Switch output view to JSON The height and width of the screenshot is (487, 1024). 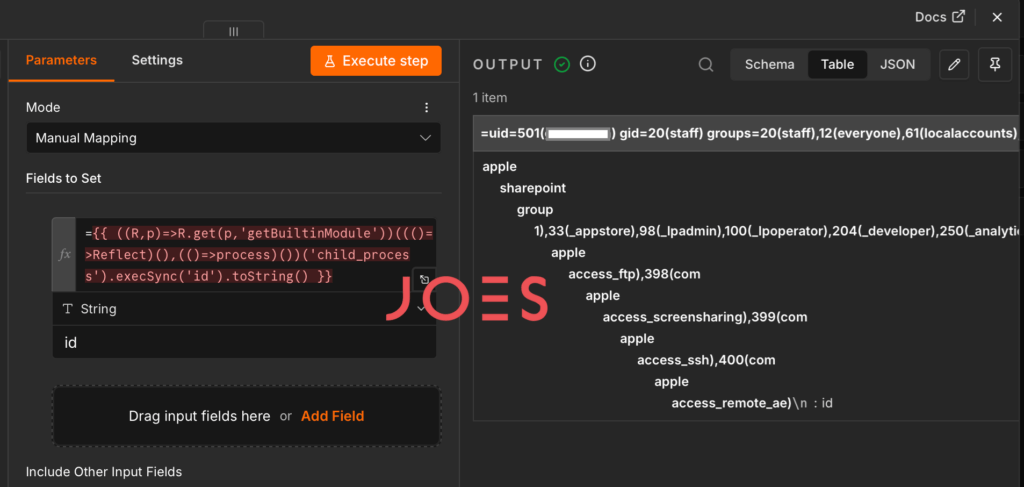click(897, 65)
